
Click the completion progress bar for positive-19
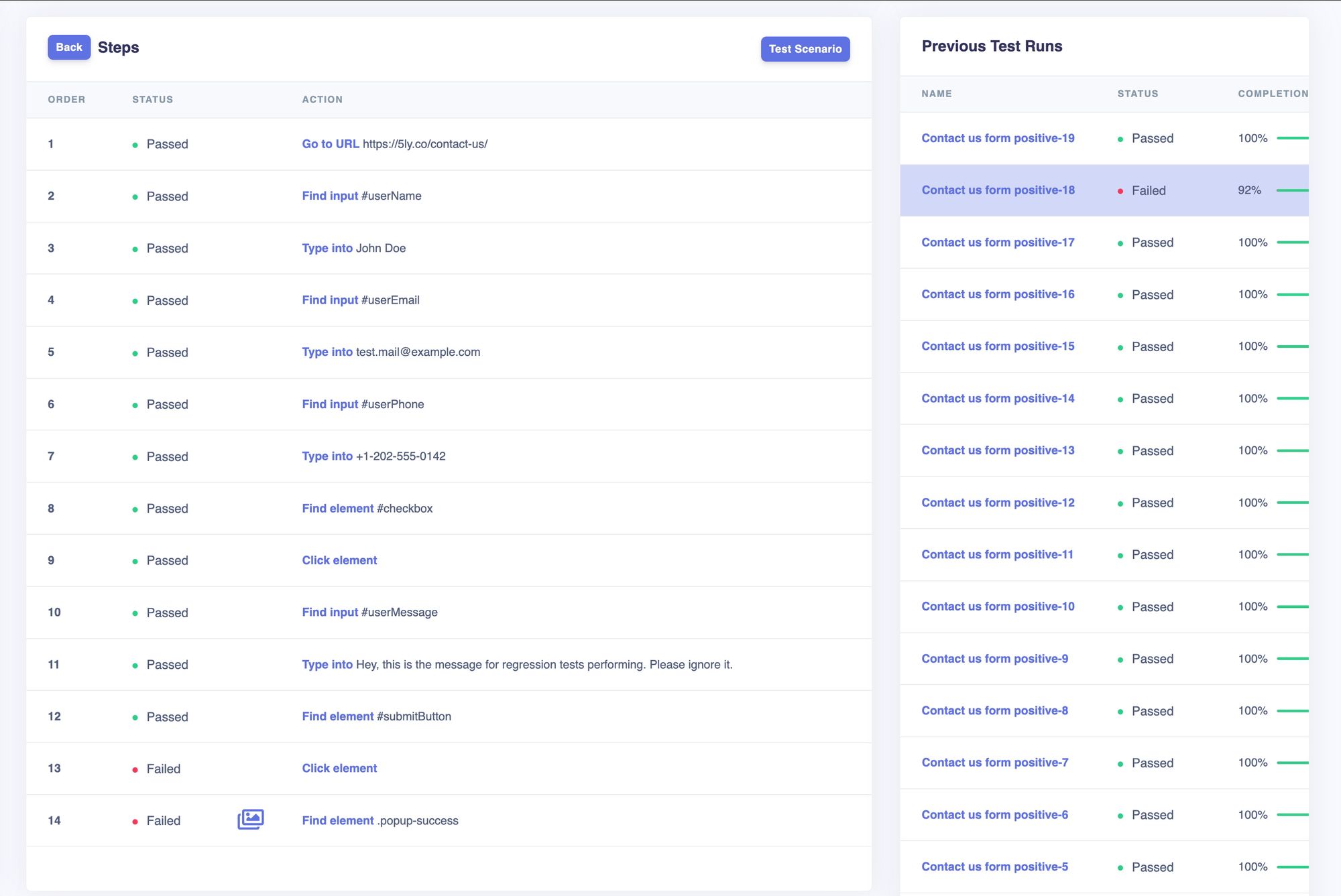(x=1292, y=138)
